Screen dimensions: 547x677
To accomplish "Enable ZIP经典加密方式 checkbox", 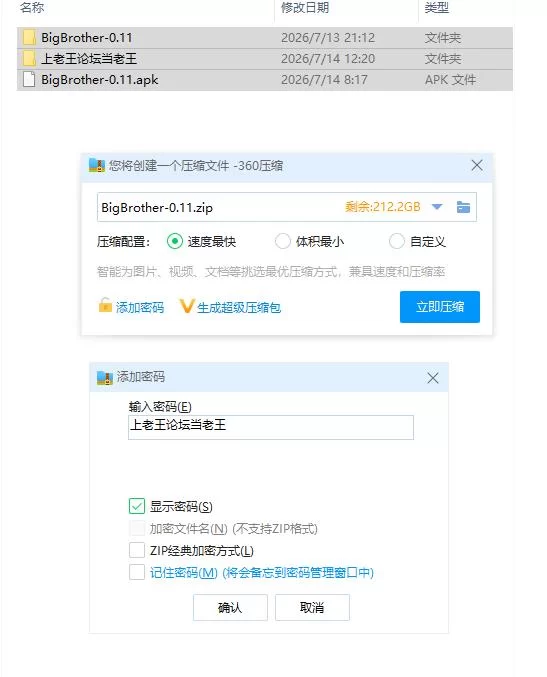I will 137,550.
